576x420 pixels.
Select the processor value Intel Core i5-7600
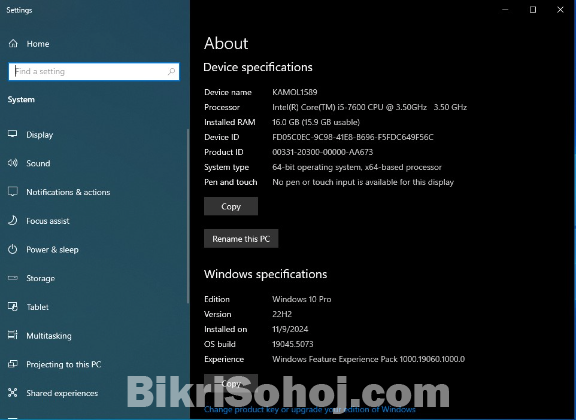369,107
